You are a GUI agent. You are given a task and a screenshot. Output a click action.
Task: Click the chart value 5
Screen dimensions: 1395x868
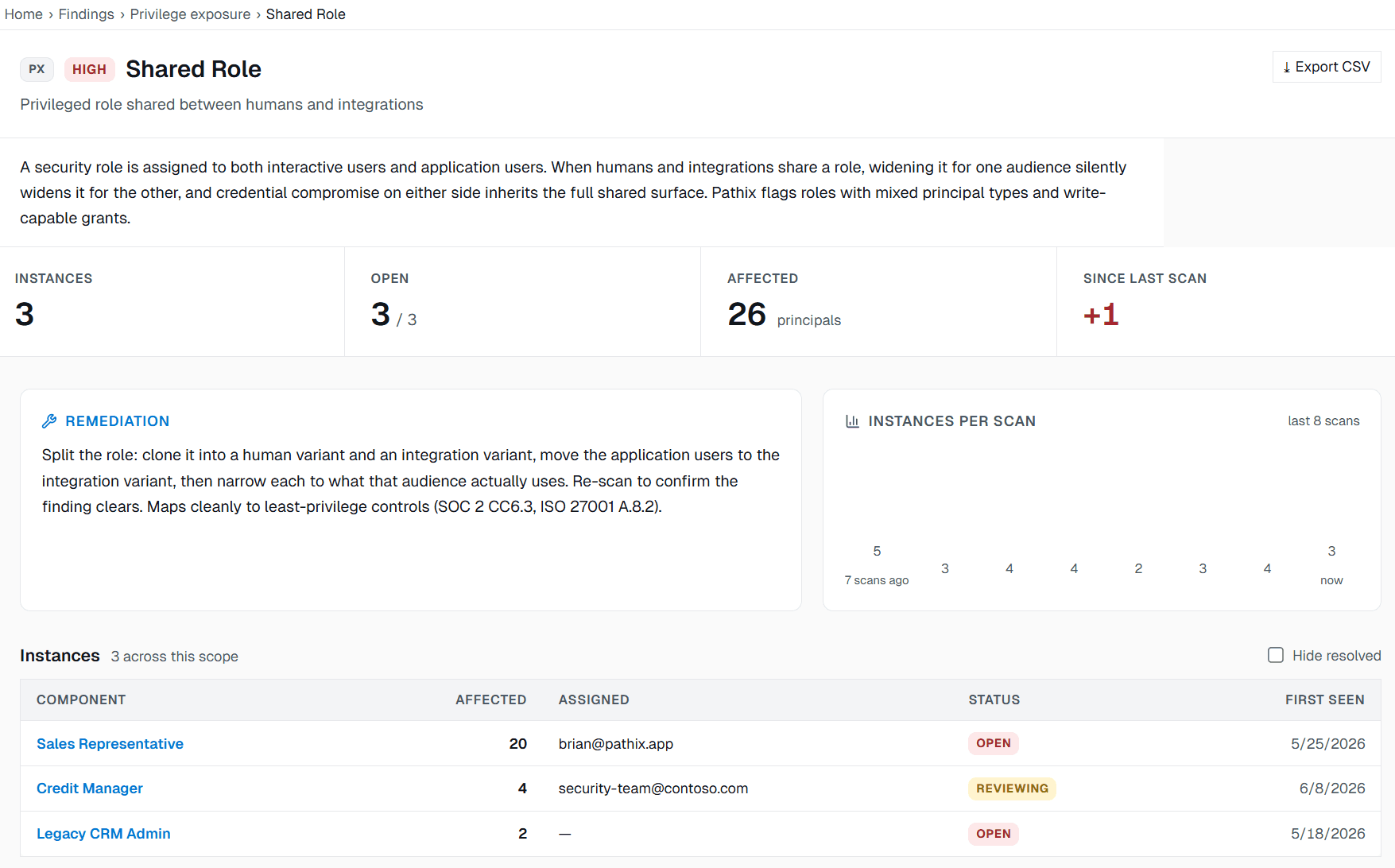(x=877, y=551)
